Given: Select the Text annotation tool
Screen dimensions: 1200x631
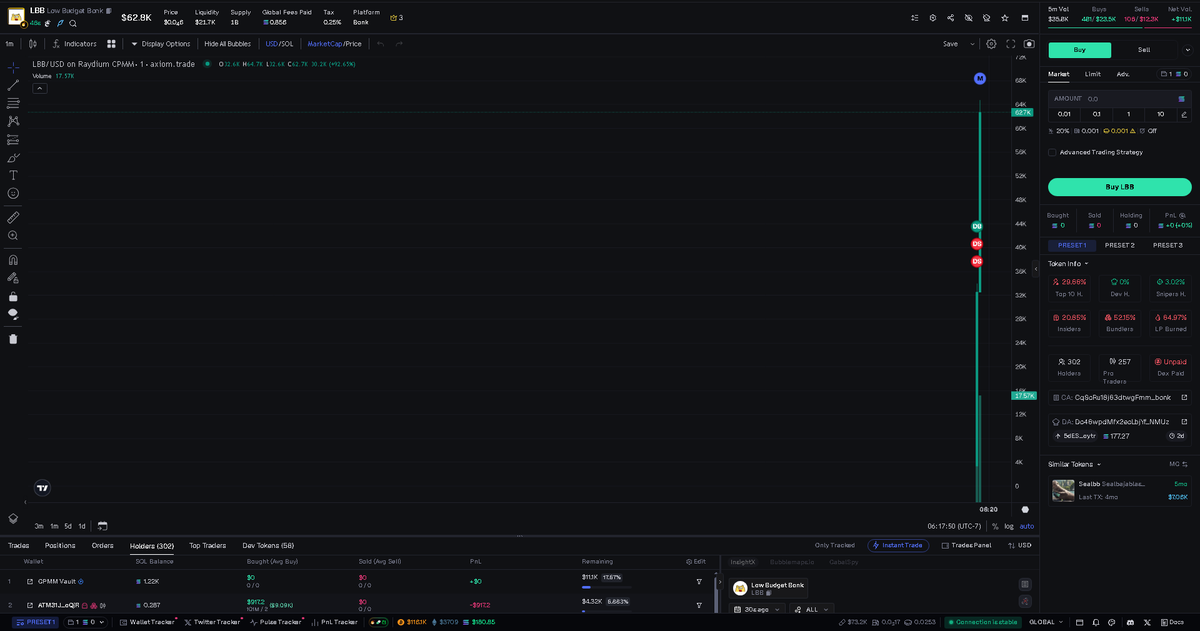Looking at the screenshot, I should [x=13, y=175].
